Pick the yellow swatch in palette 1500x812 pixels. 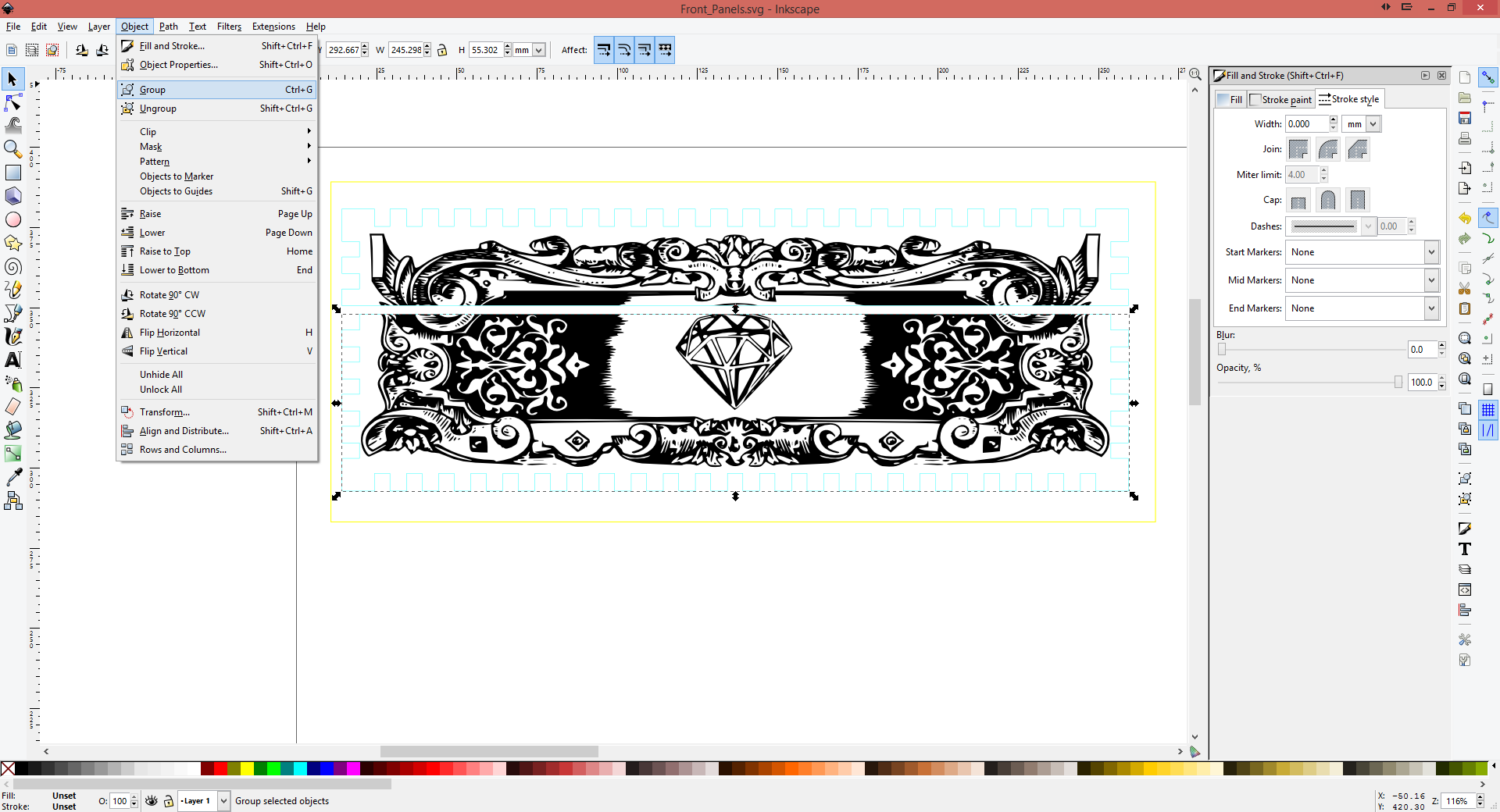point(247,768)
